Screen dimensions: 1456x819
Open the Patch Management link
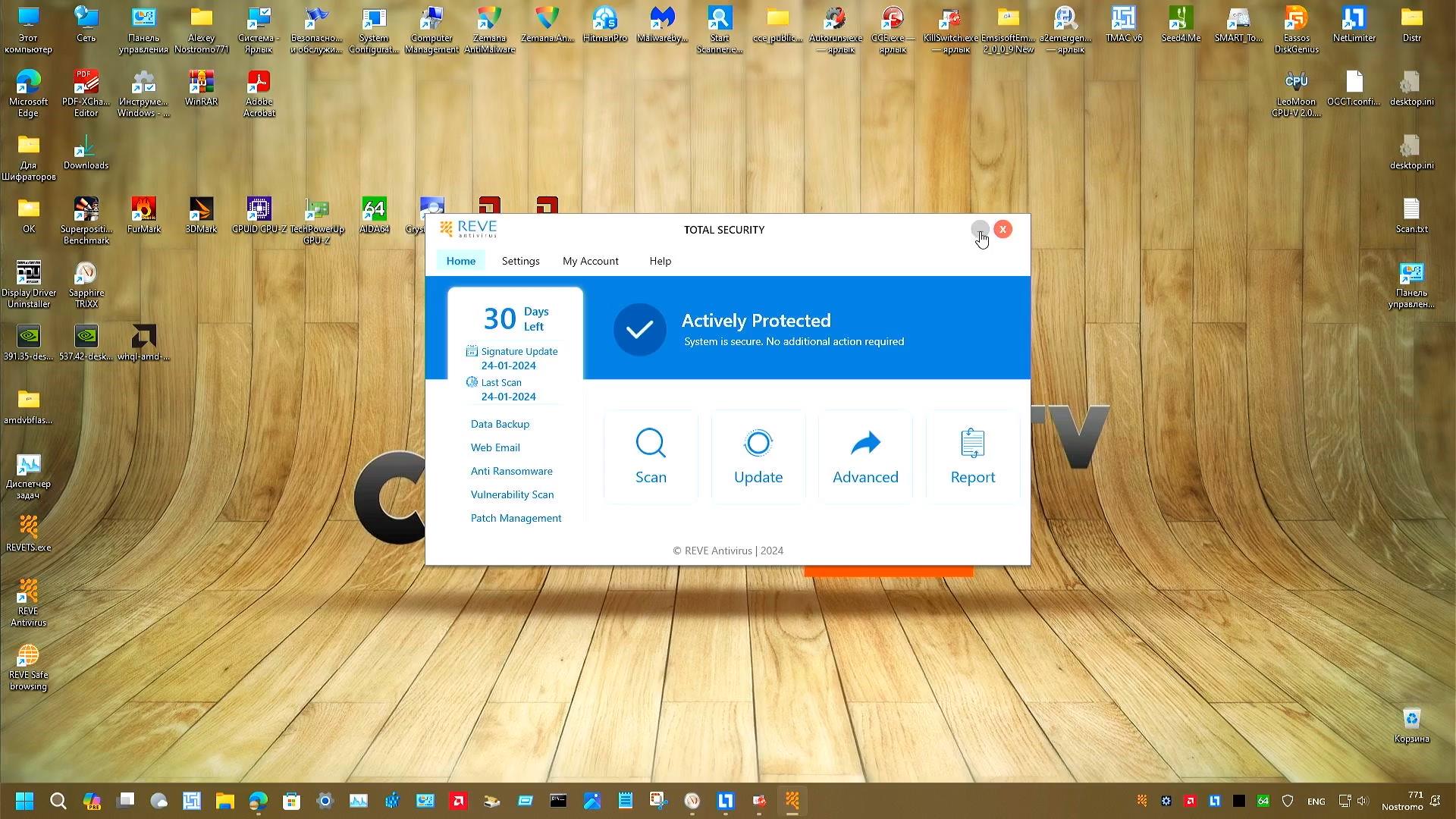click(x=516, y=518)
